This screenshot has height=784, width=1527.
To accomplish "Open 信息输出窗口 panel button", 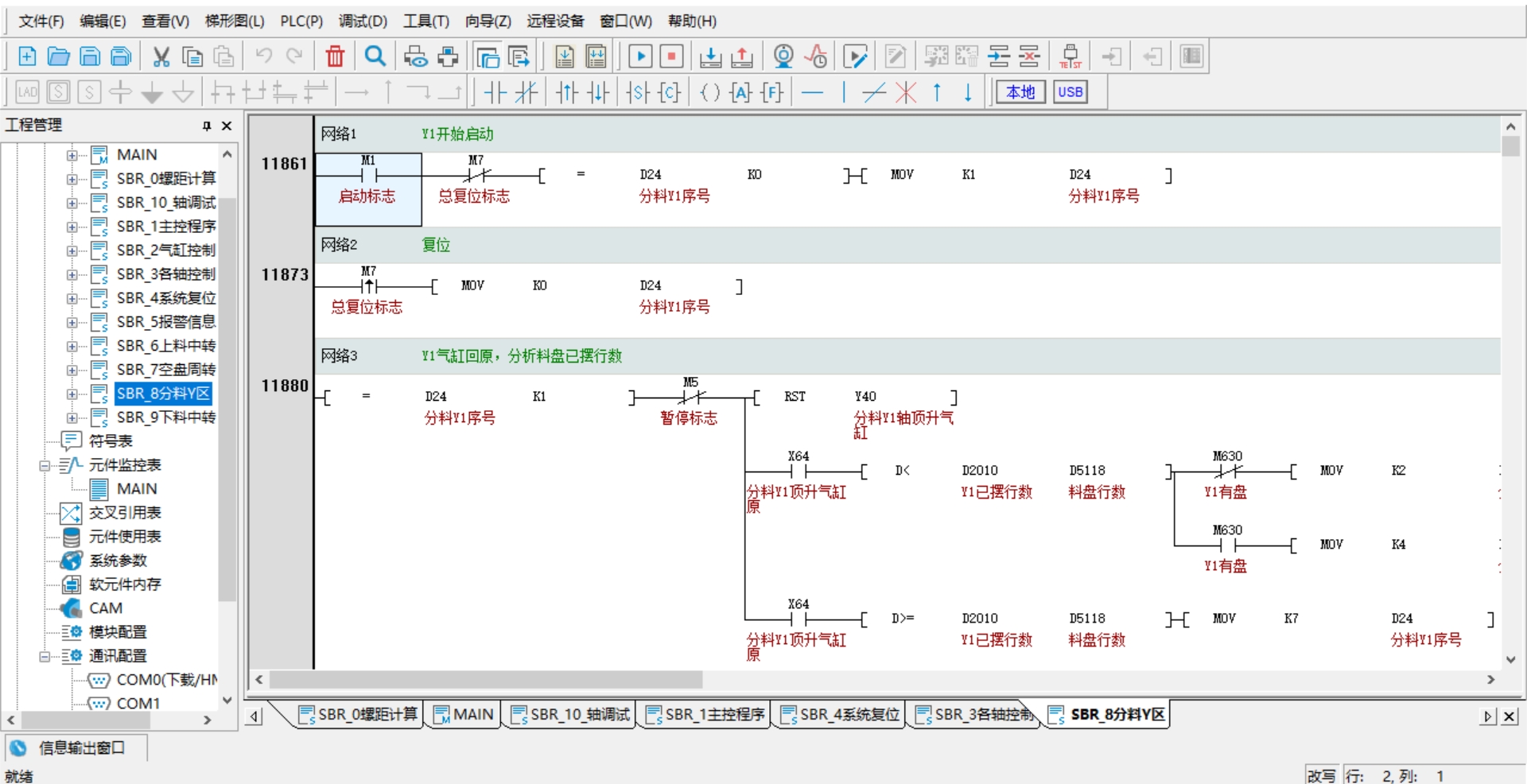I will click(68, 748).
